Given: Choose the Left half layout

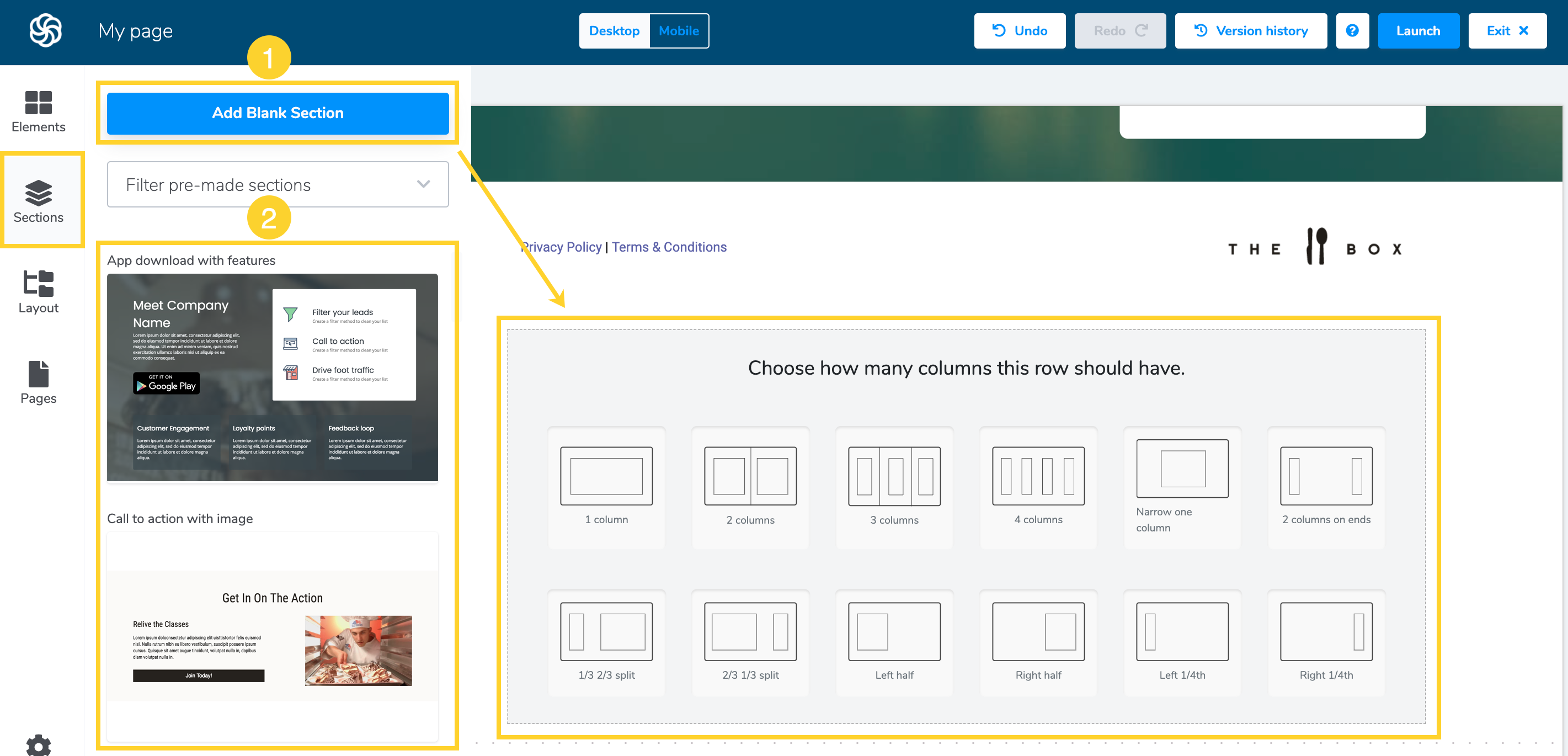Looking at the screenshot, I should [x=894, y=643].
